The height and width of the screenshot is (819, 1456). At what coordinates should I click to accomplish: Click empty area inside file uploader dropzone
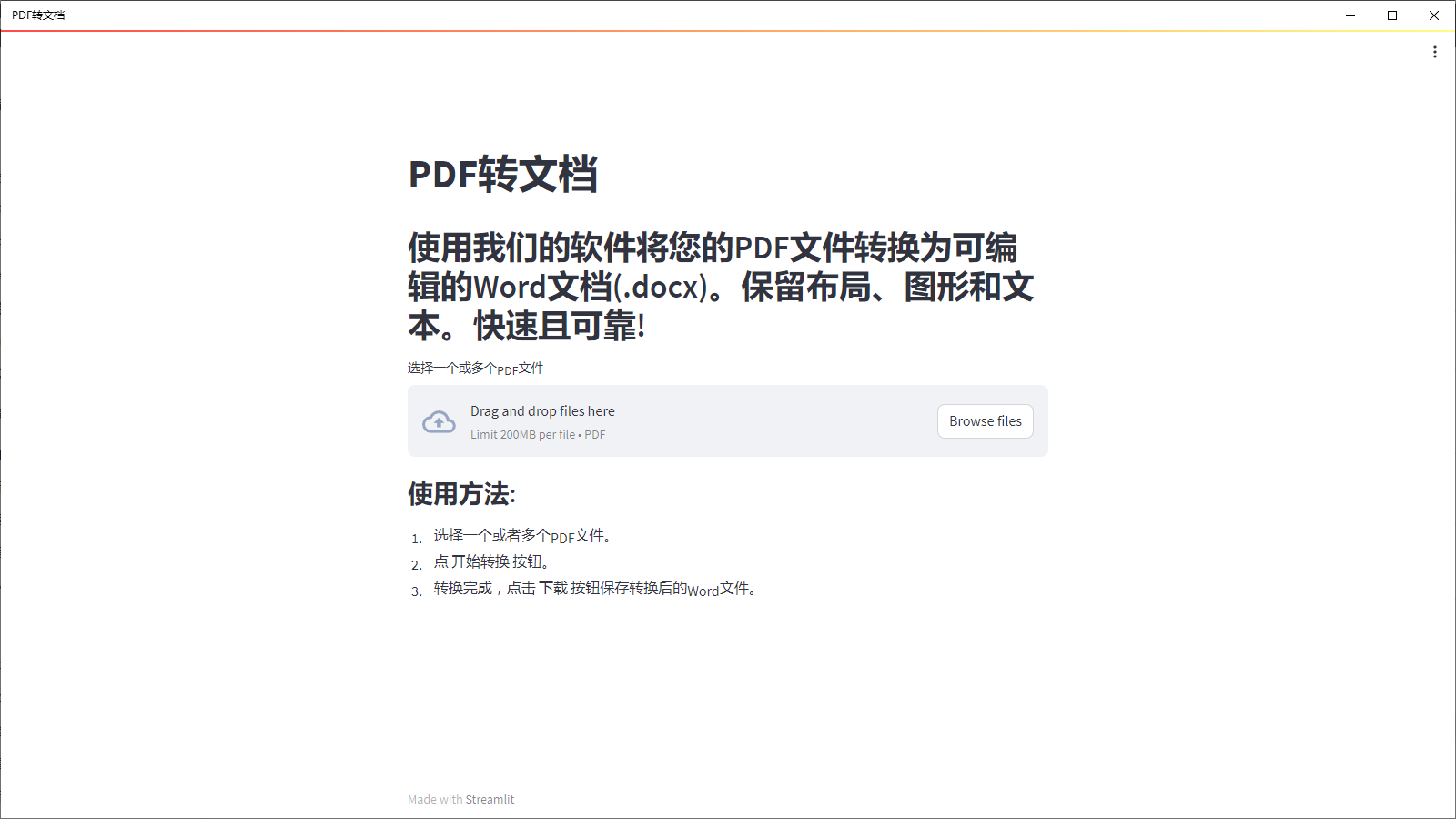coord(773,421)
